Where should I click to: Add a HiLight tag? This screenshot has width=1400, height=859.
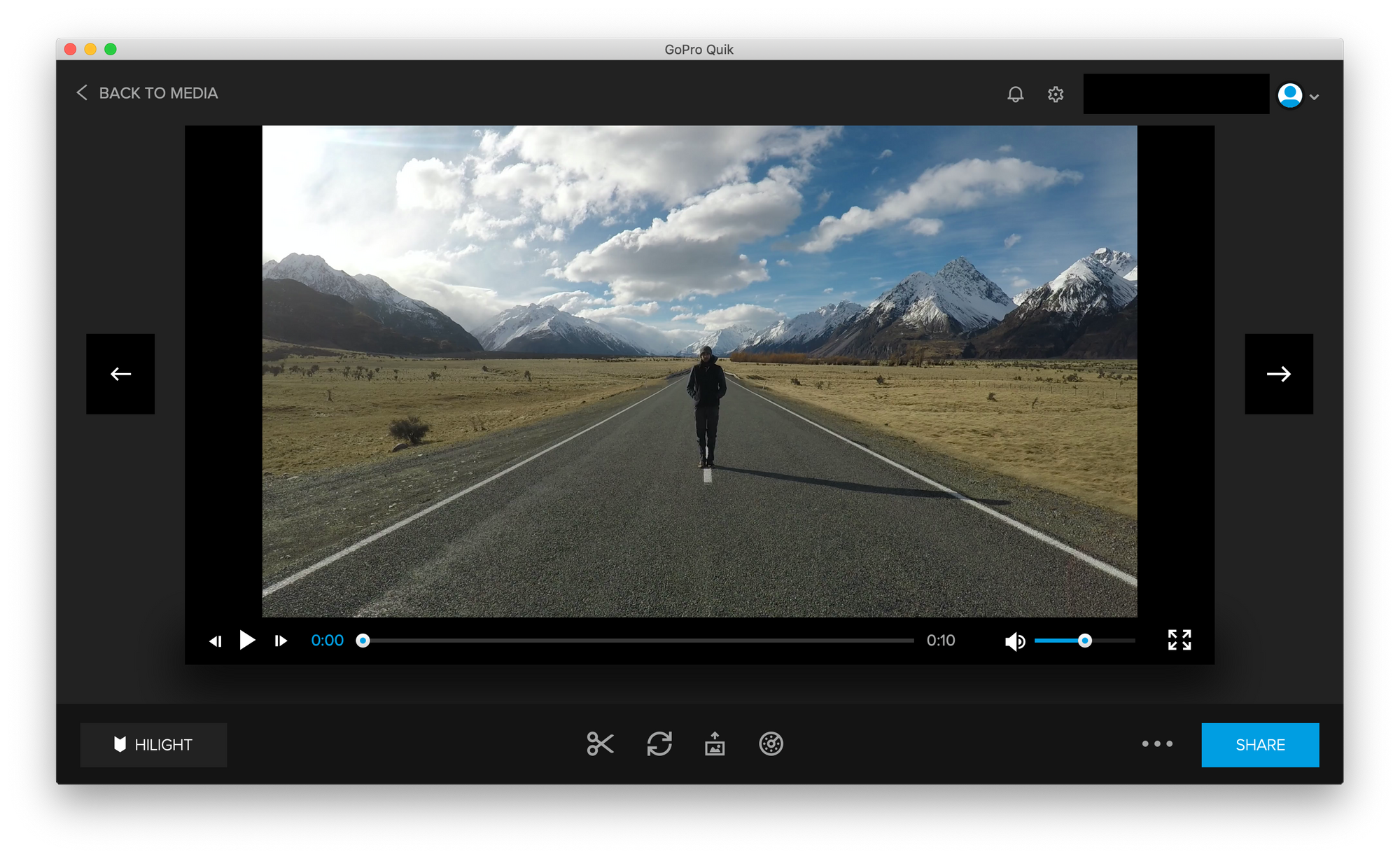[153, 745]
